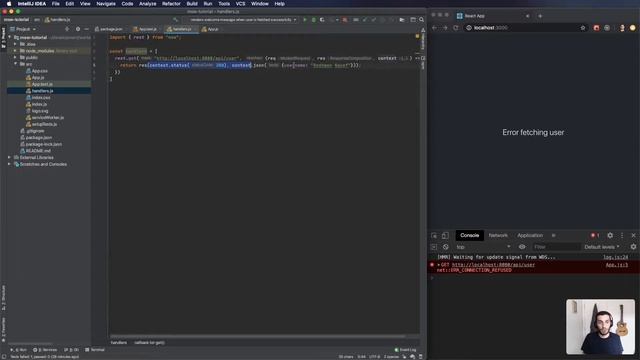Expand the node_modules folder

(16, 51)
